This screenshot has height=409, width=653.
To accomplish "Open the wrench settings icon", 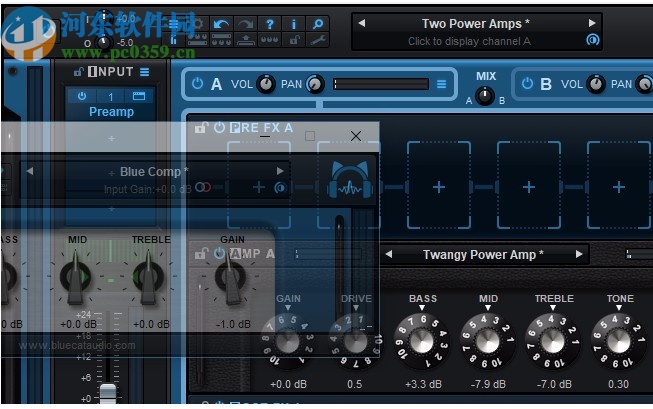I will [318, 40].
